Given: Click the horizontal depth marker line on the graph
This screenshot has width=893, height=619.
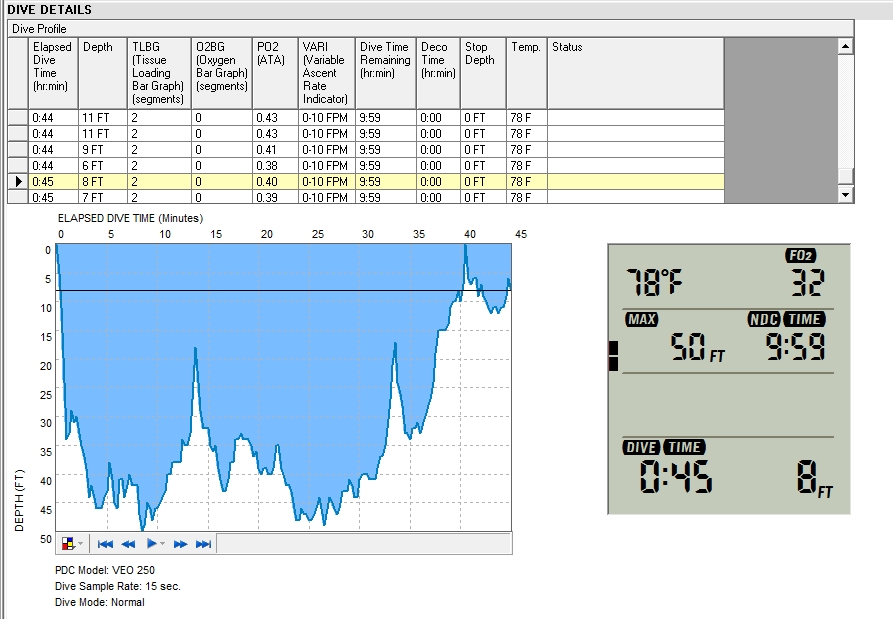Looking at the screenshot, I should [284, 291].
